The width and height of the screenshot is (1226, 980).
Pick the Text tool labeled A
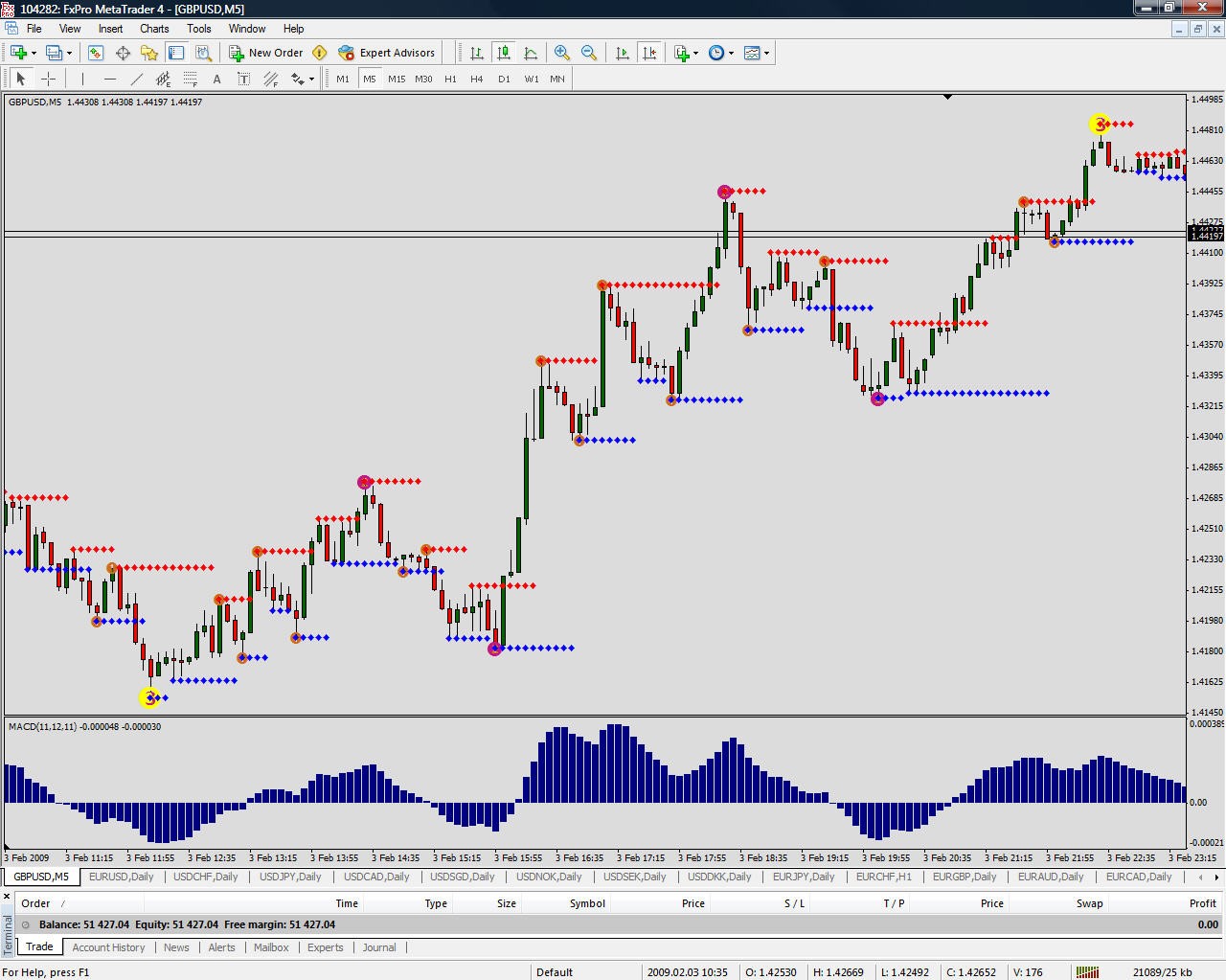click(216, 79)
